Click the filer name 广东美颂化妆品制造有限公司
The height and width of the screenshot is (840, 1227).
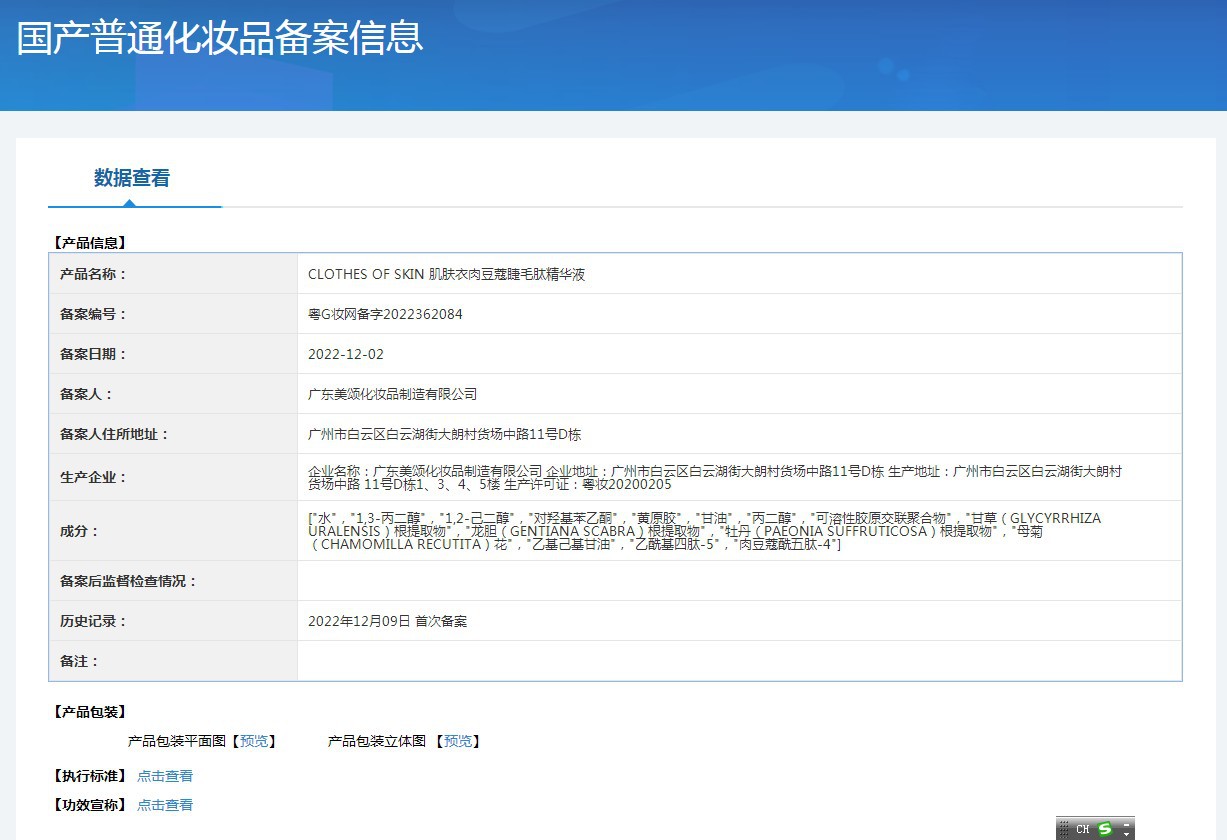tap(393, 394)
